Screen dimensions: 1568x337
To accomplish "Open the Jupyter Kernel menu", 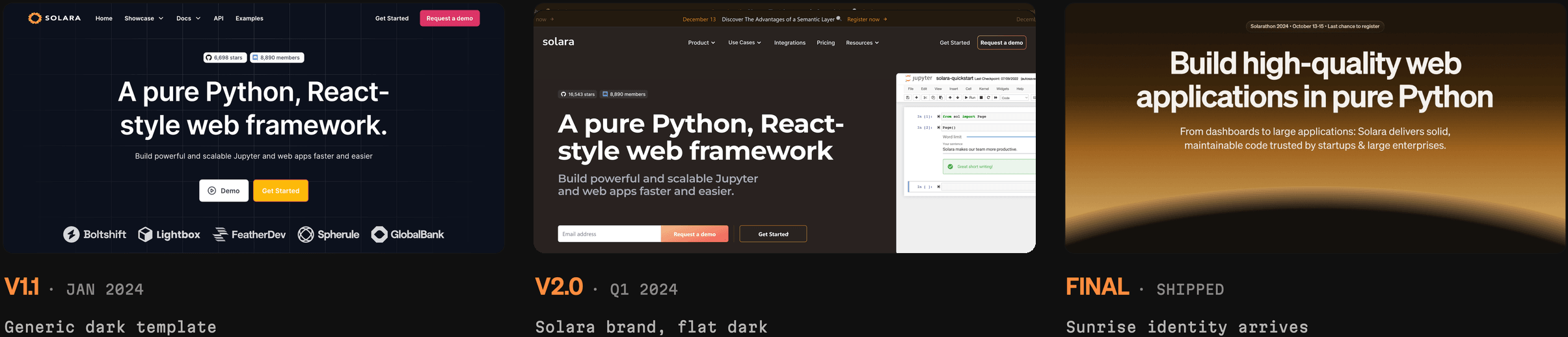I will (x=984, y=88).
